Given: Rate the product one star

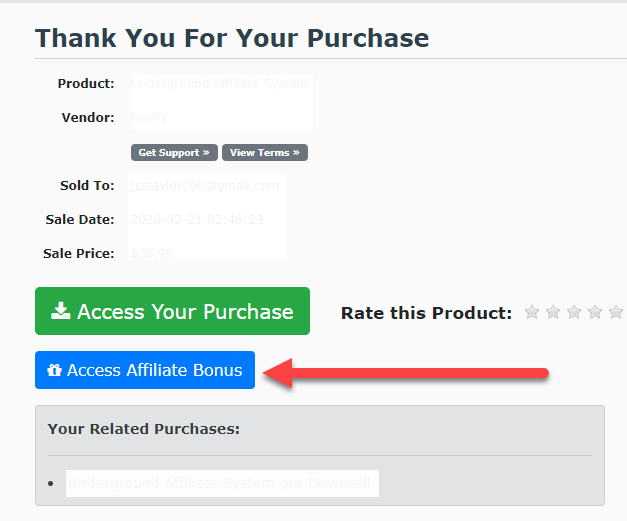Looking at the screenshot, I should (532, 313).
